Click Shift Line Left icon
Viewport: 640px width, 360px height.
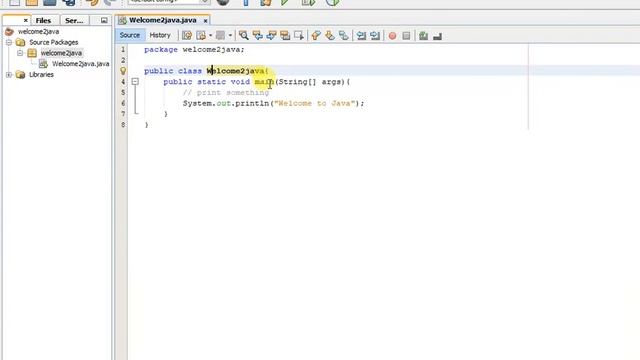pos(361,36)
